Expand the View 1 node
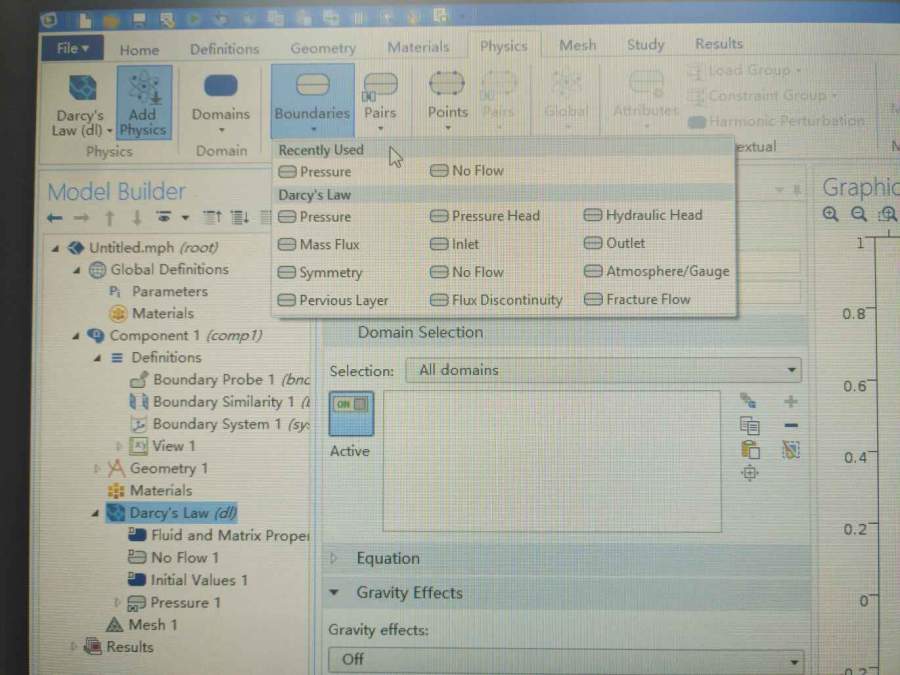This screenshot has height=675, width=900. point(119,446)
